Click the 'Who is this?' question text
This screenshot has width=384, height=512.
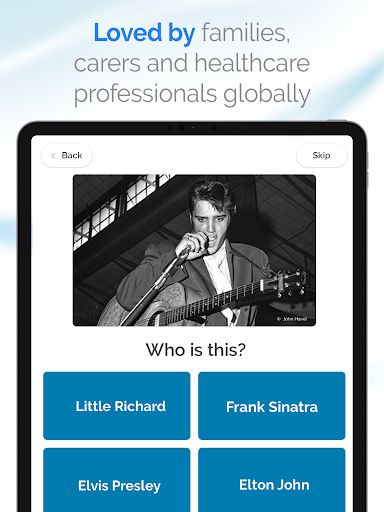(196, 350)
